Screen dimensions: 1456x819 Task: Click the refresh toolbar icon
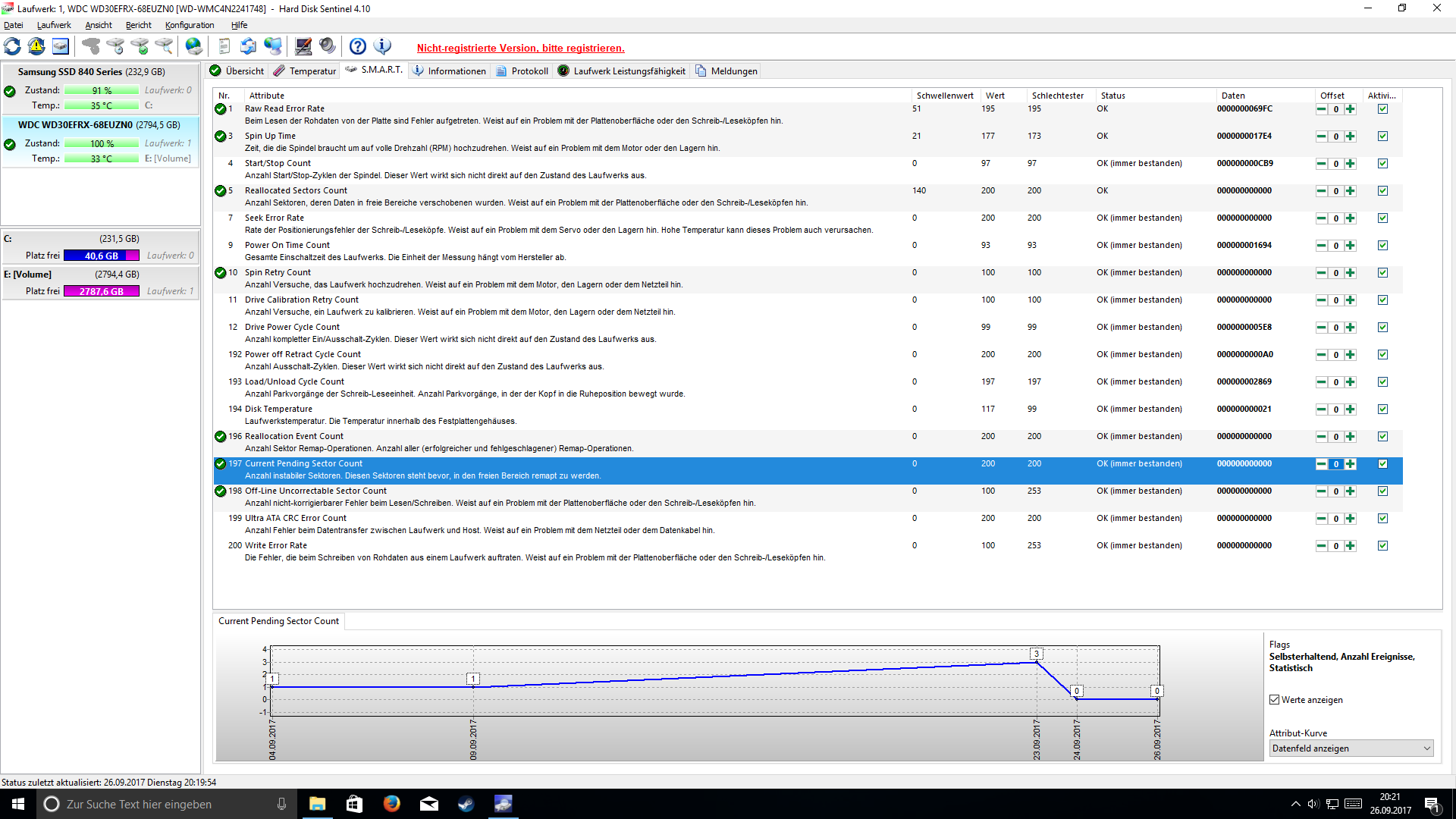click(x=13, y=47)
